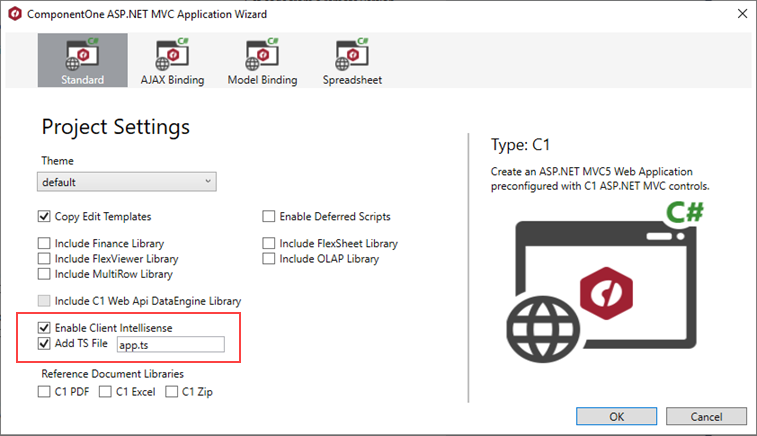The height and width of the screenshot is (436, 757).
Task: Open the Theme dropdown list
Action: pyautogui.click(x=128, y=182)
